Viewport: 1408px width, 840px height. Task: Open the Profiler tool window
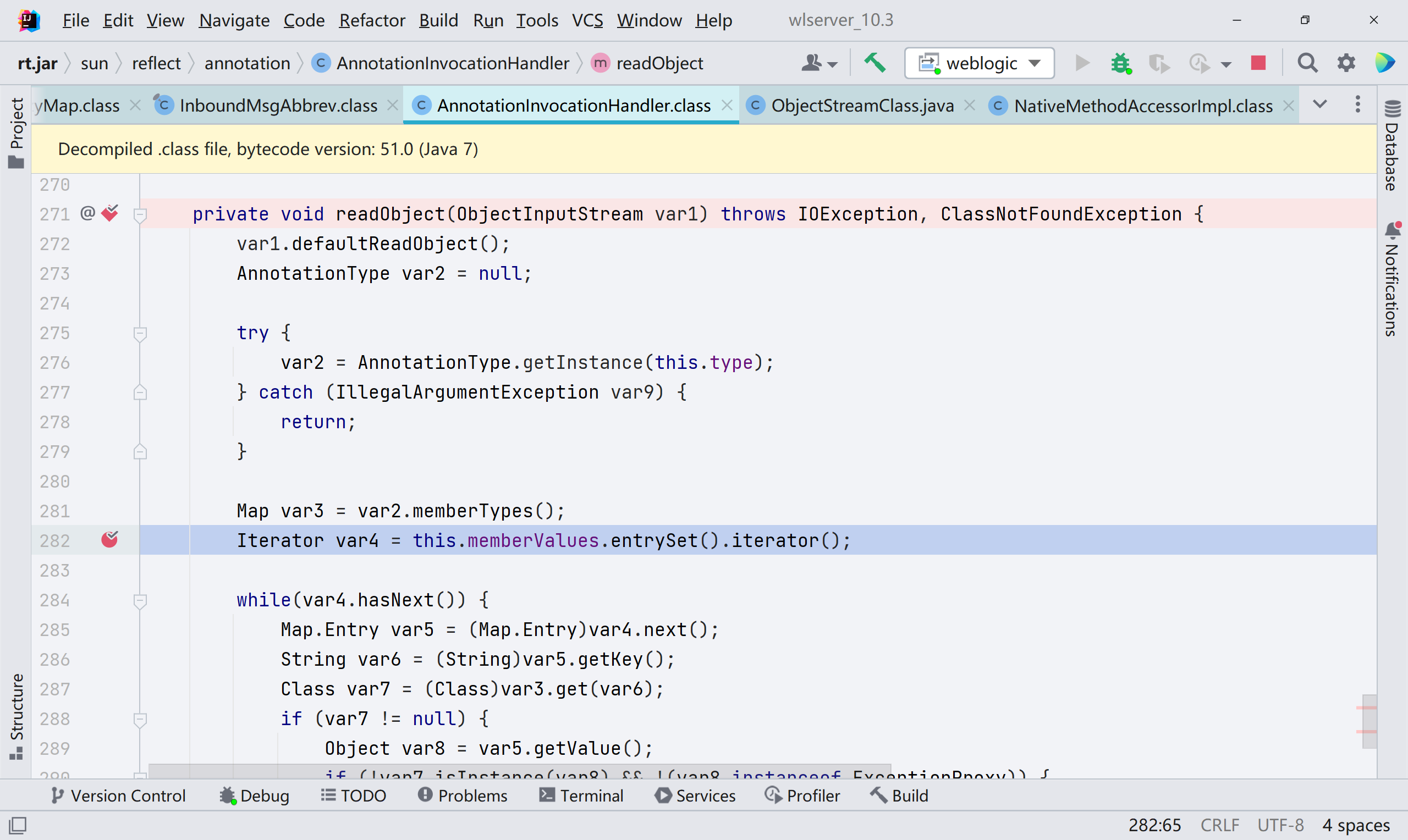[x=802, y=795]
